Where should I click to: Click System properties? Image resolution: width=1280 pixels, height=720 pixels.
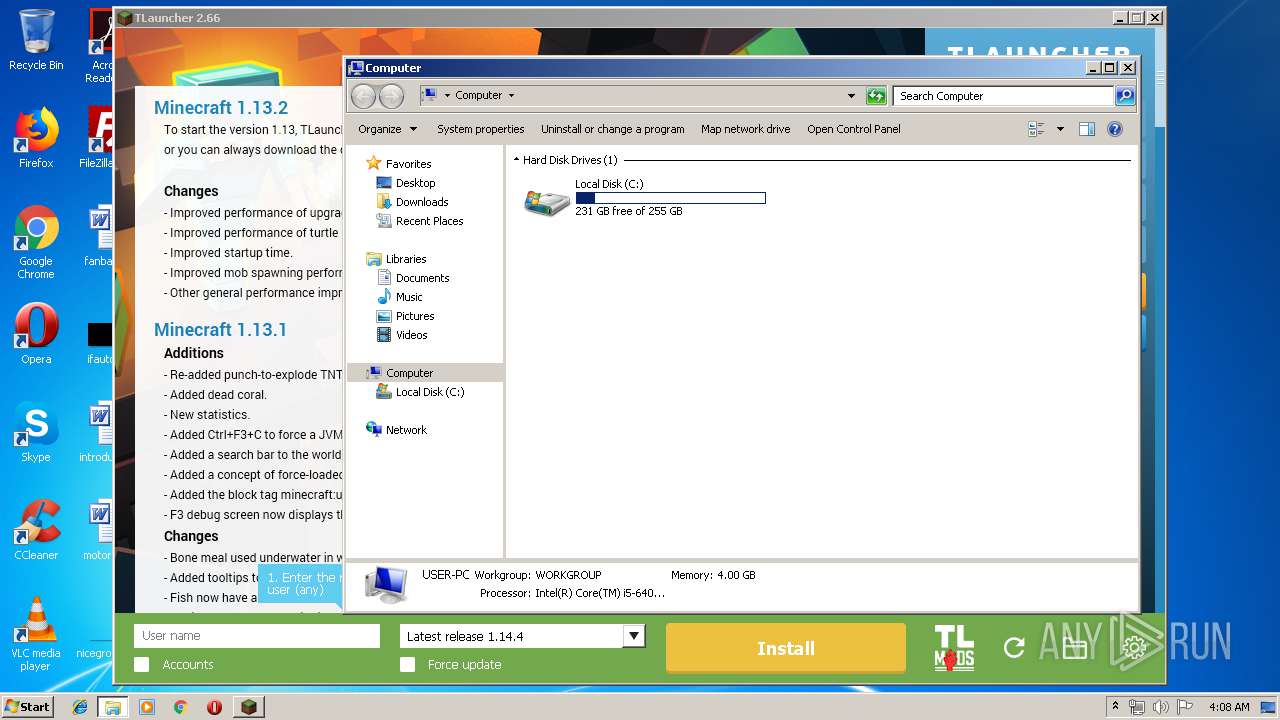(480, 129)
